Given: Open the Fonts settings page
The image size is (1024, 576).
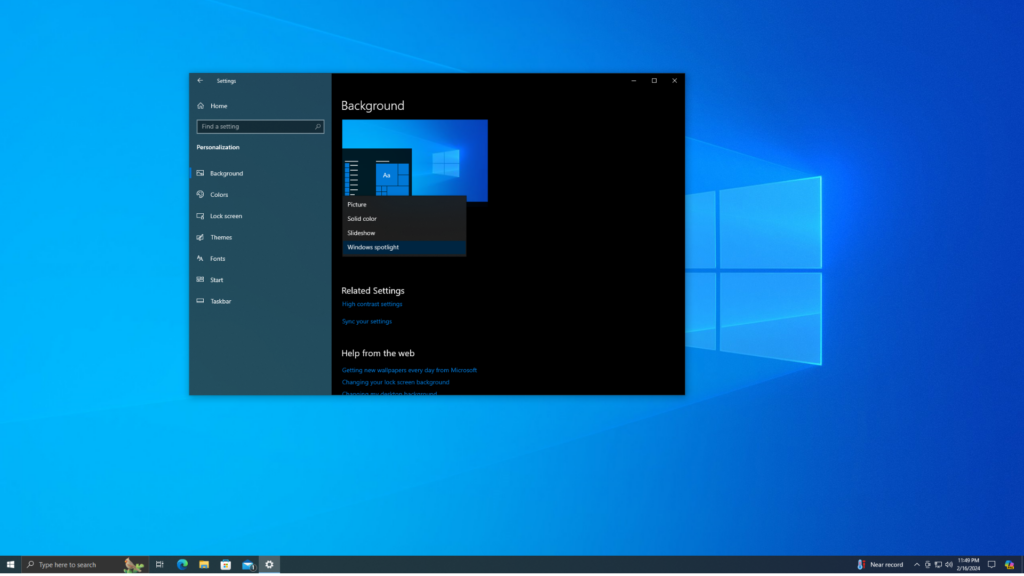Looking at the screenshot, I should click(x=215, y=258).
